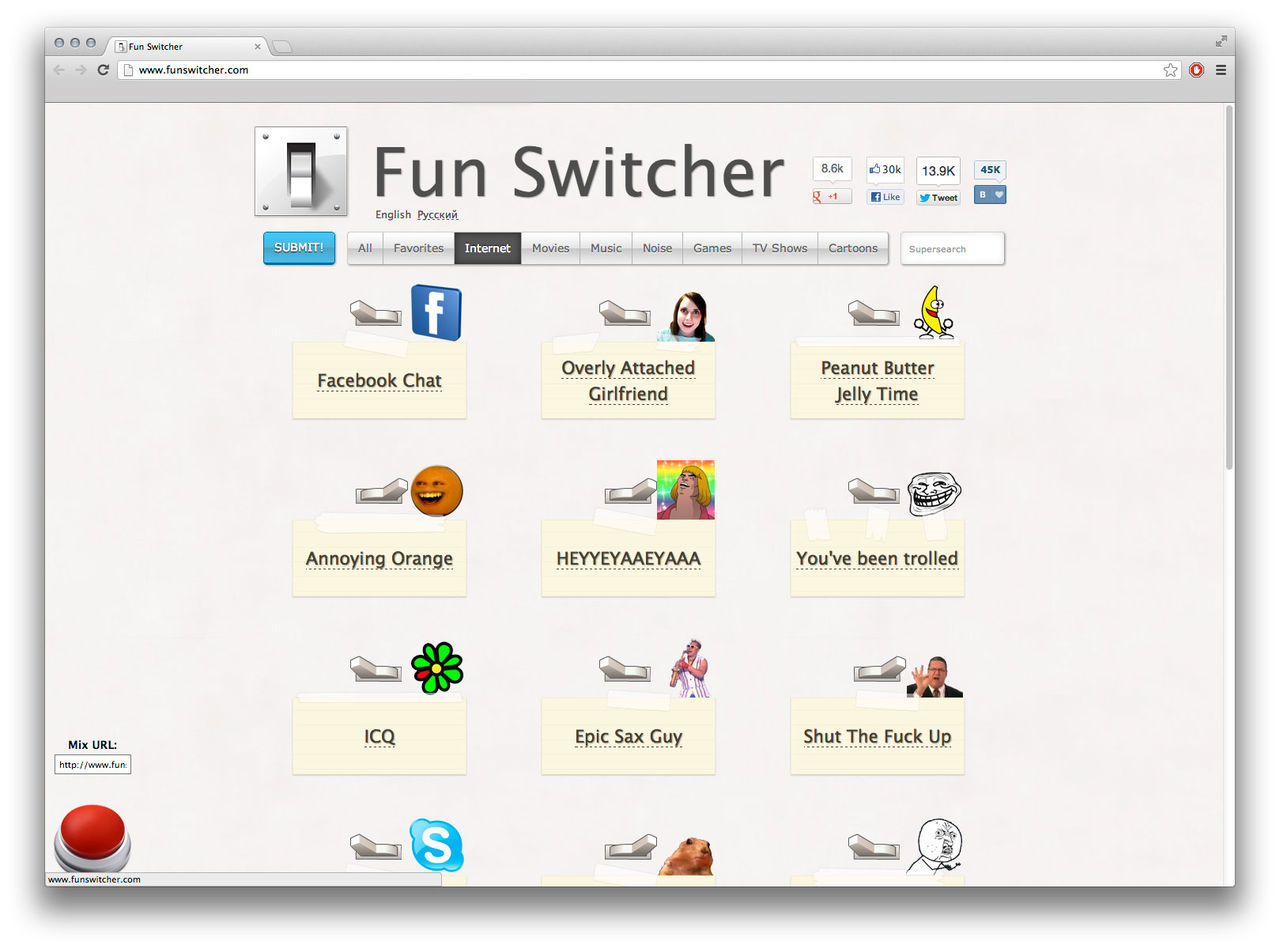Open the Chrome hamburger menu

[x=1221, y=70]
